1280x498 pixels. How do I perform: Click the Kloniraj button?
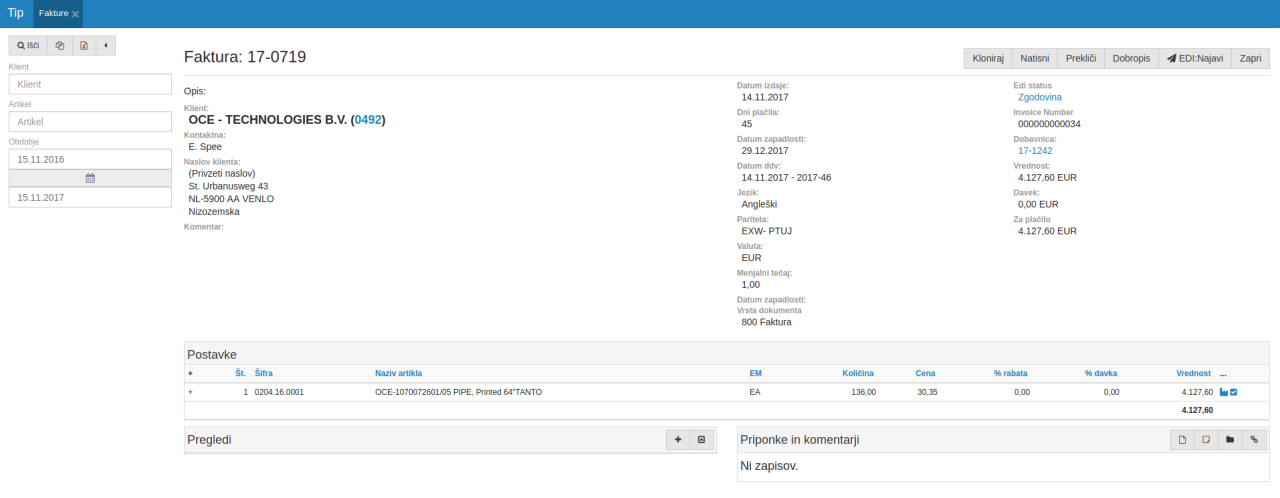(x=987, y=59)
